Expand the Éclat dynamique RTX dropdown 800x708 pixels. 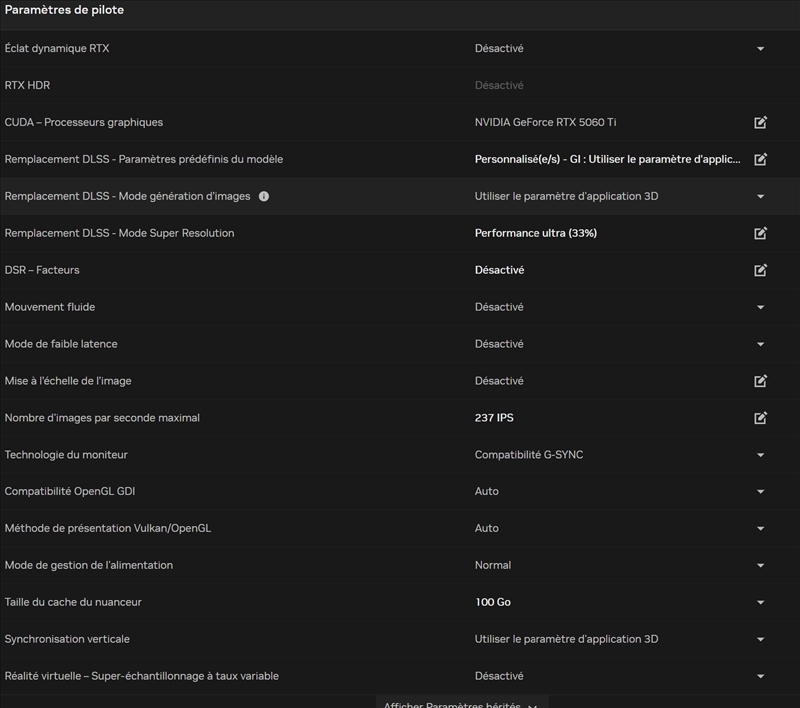(x=760, y=49)
